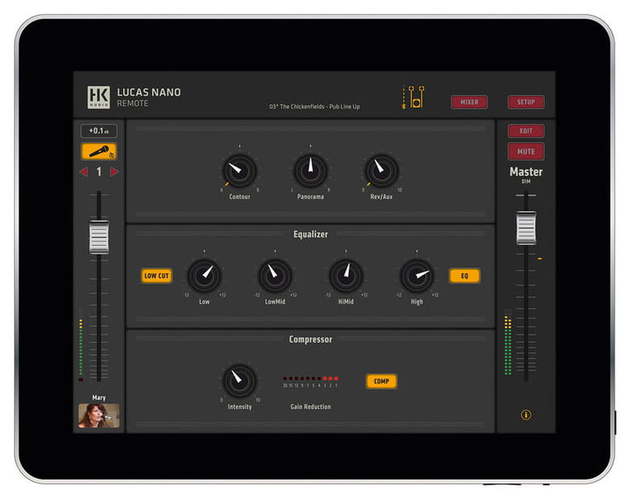631x500 pixels.
Task: Go to previous channel with left arrow
Action: tap(84, 172)
